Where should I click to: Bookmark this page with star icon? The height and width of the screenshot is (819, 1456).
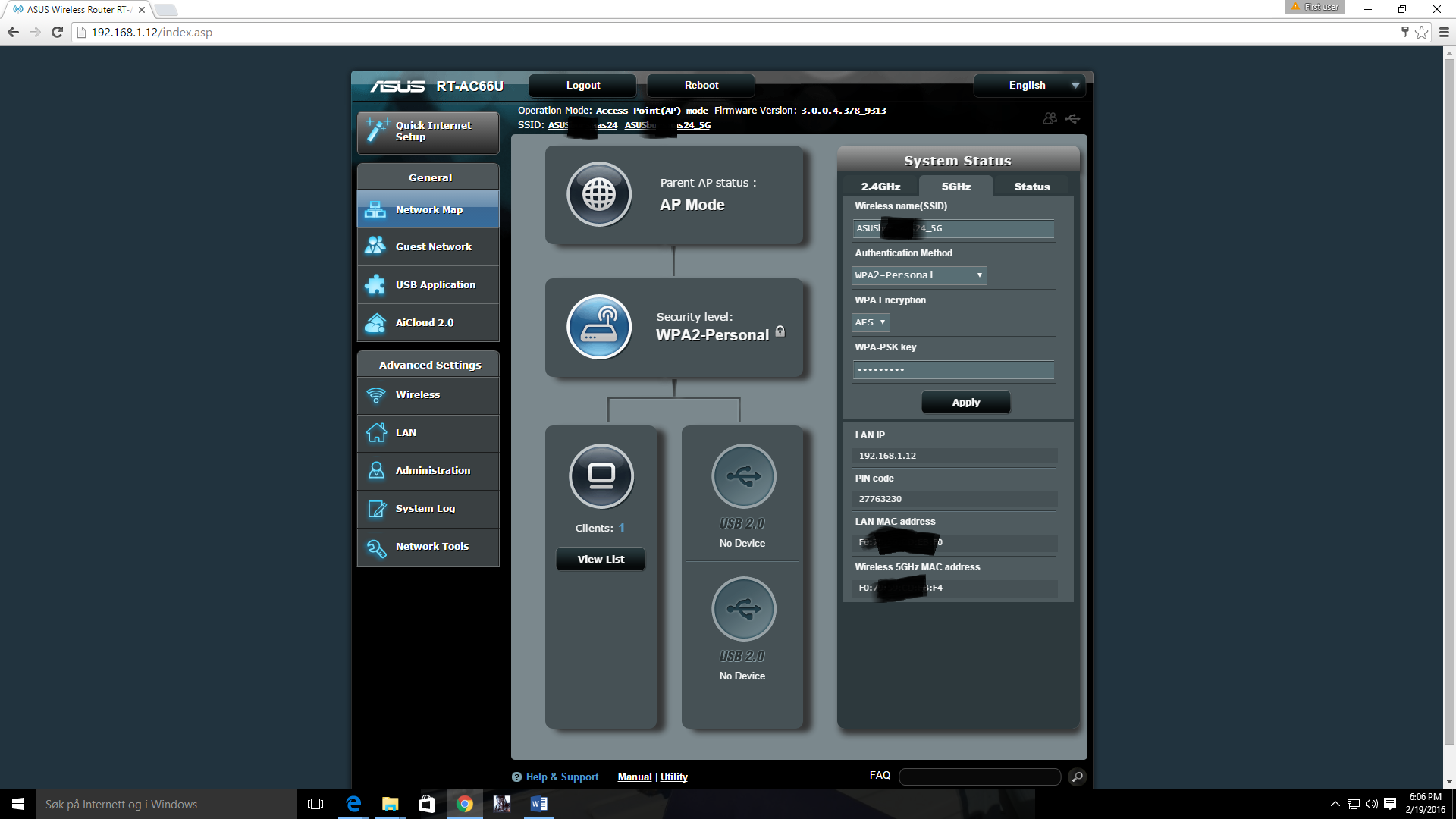point(1421,32)
